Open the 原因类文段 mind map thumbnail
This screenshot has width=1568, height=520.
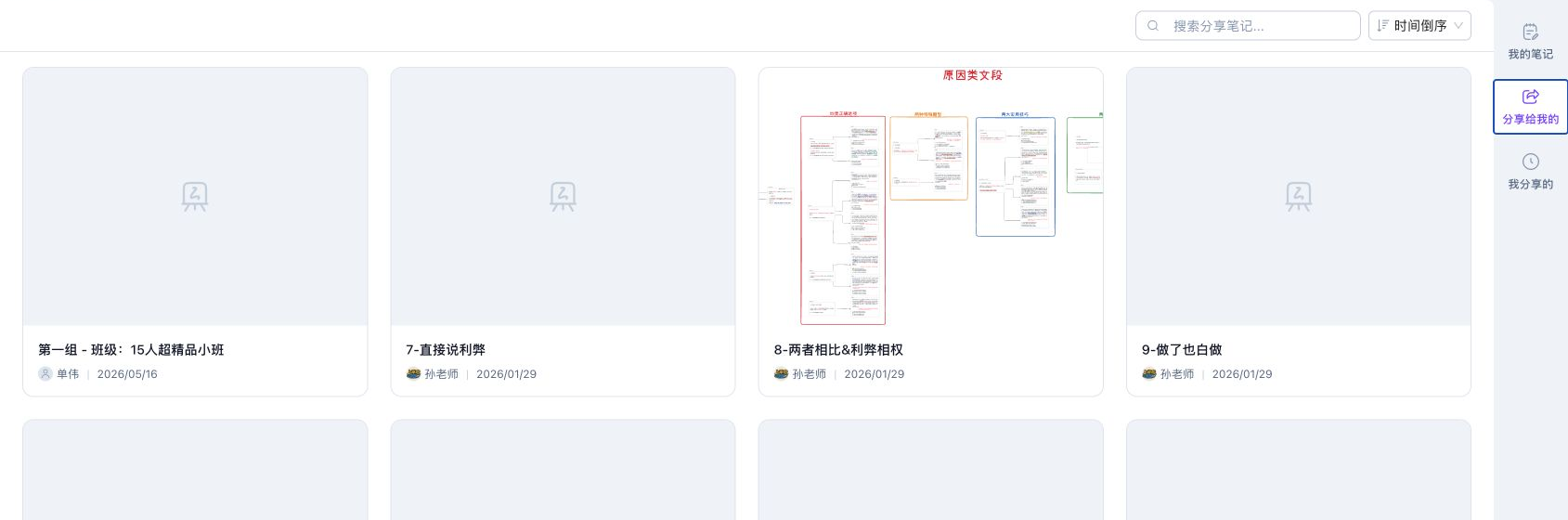(x=930, y=196)
